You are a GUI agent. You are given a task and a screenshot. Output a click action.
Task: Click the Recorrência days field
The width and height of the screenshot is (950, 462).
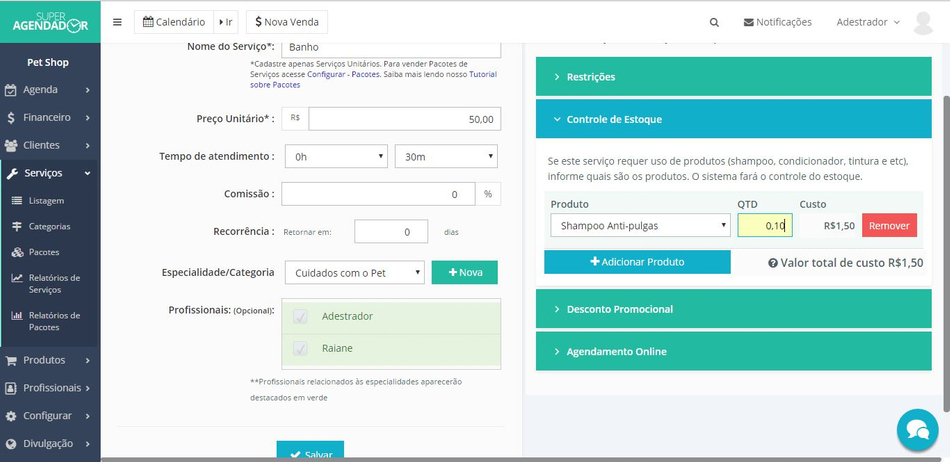point(391,232)
